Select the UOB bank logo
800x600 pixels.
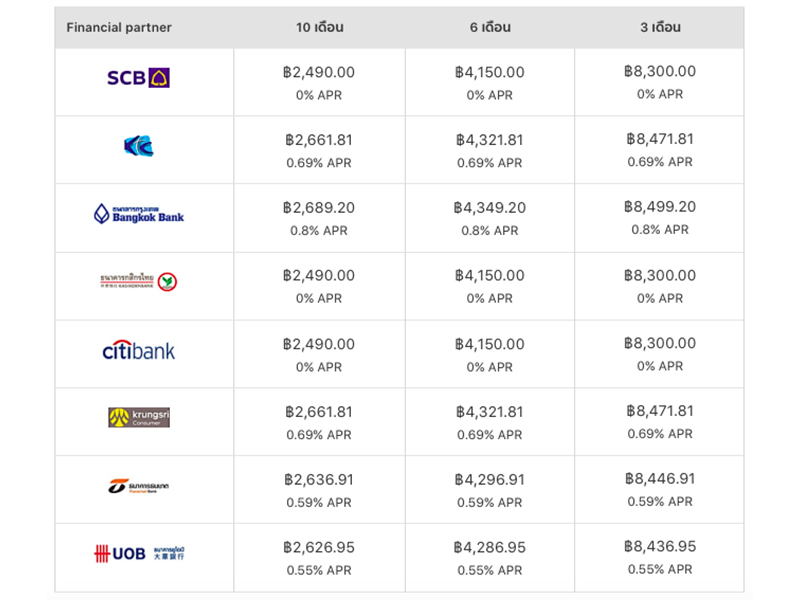click(x=139, y=553)
